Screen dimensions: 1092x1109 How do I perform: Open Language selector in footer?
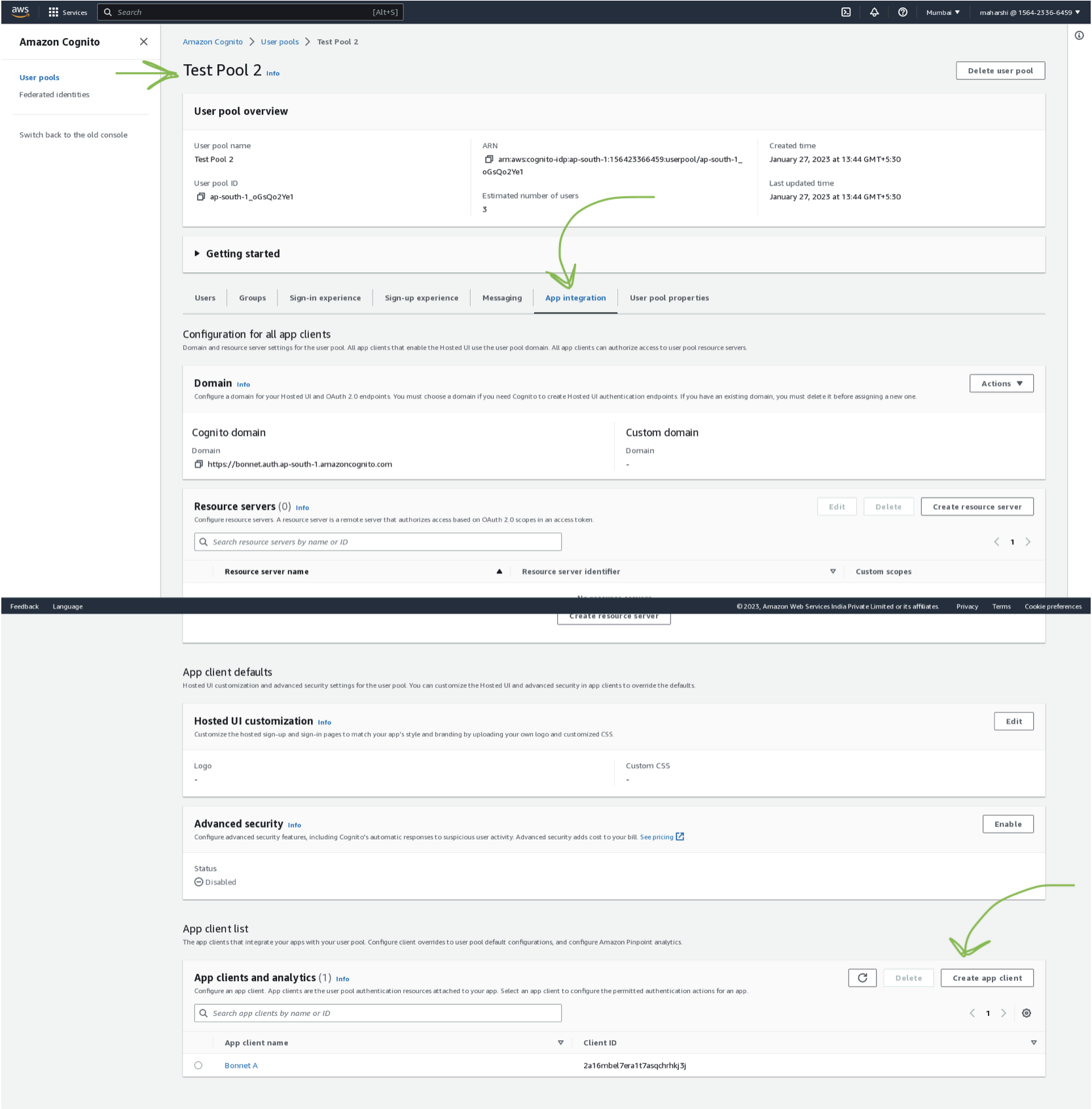(67, 606)
